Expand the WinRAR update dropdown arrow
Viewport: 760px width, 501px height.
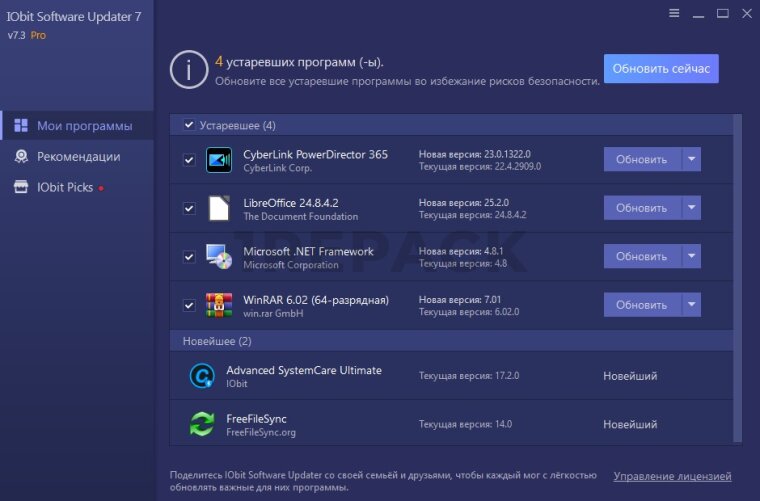click(x=691, y=304)
